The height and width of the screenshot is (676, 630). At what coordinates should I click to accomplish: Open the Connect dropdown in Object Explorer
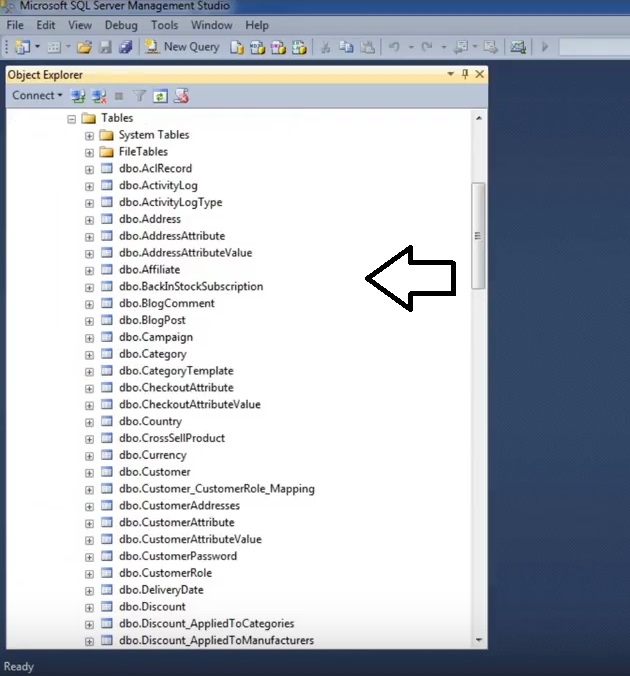pyautogui.click(x=37, y=95)
